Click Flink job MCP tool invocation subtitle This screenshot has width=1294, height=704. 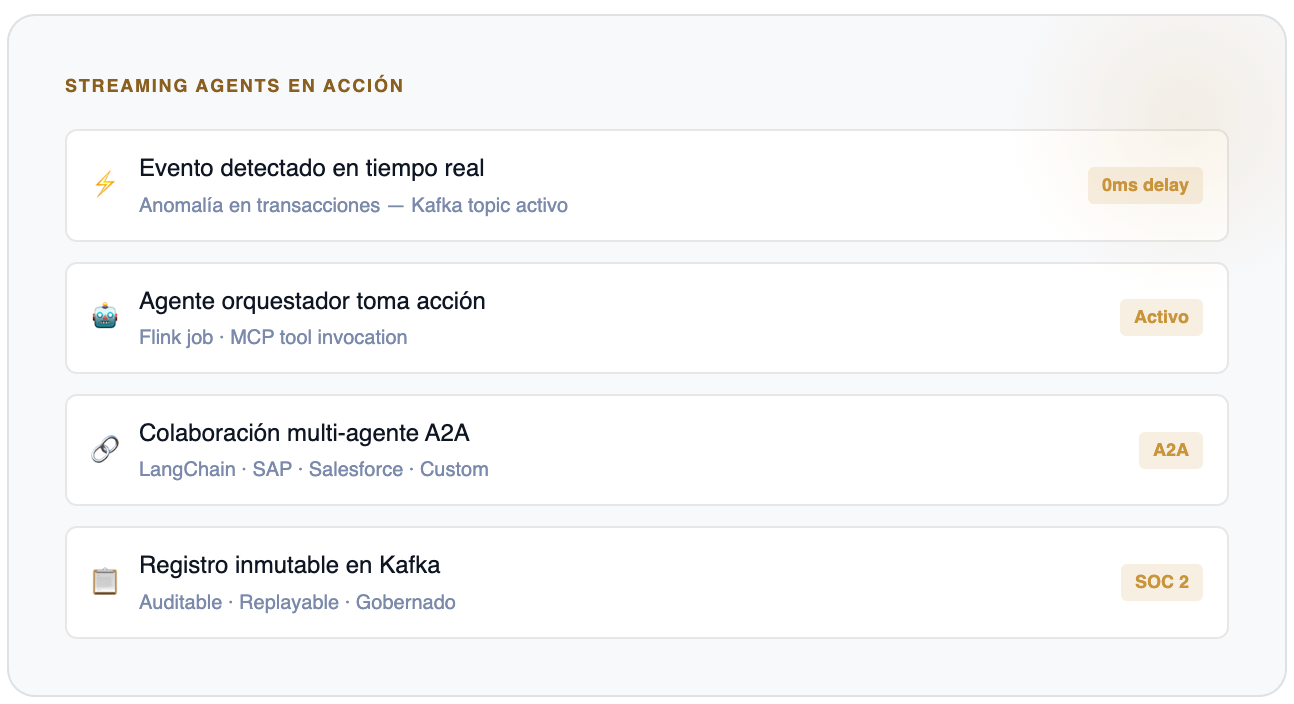click(273, 338)
